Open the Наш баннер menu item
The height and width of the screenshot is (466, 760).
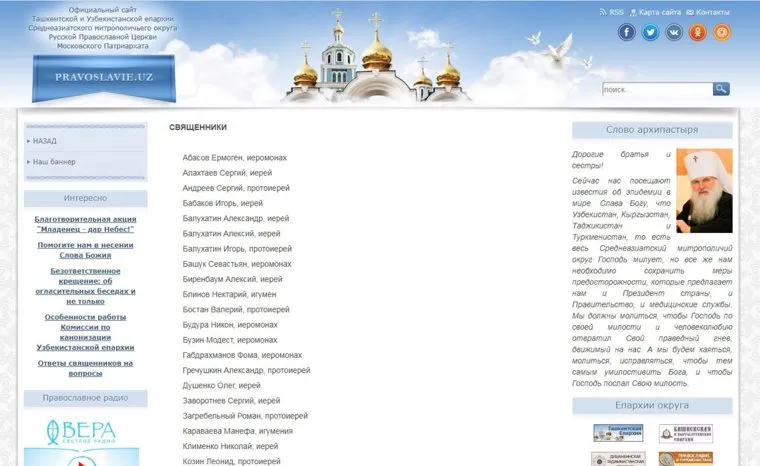click(x=54, y=162)
